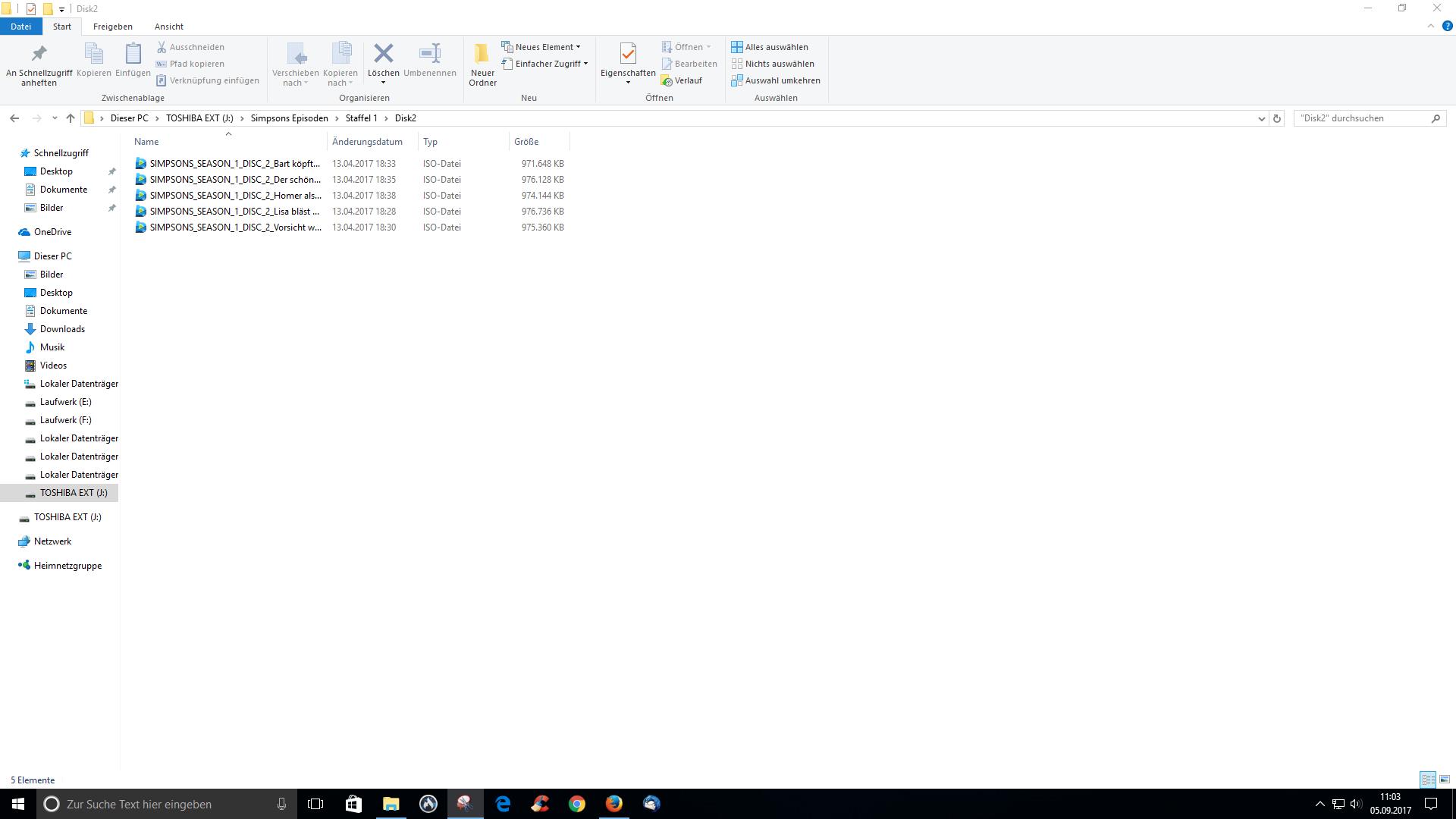This screenshot has width=1456, height=819.
Task: Open the Windows Start menu
Action: point(18,804)
